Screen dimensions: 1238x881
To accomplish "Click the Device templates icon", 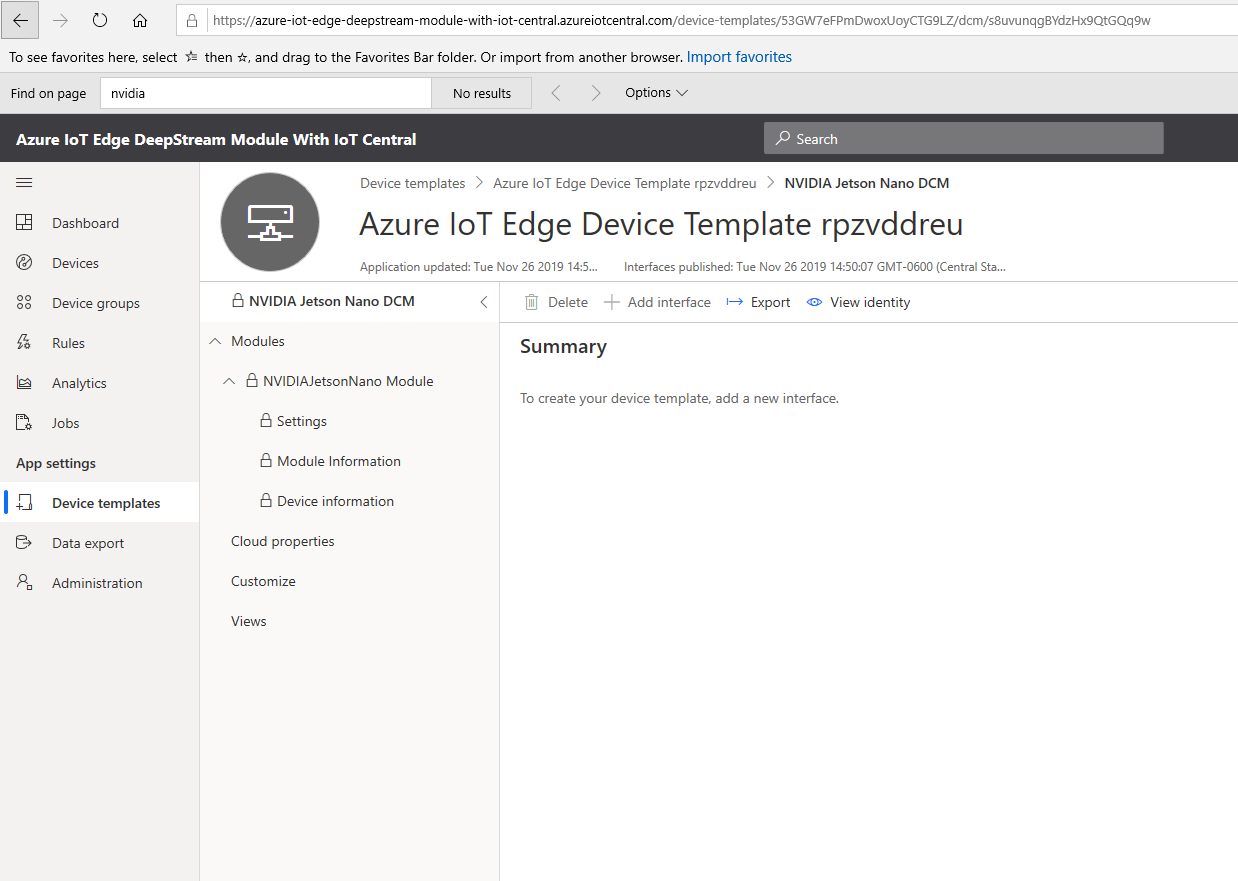I will pos(25,503).
